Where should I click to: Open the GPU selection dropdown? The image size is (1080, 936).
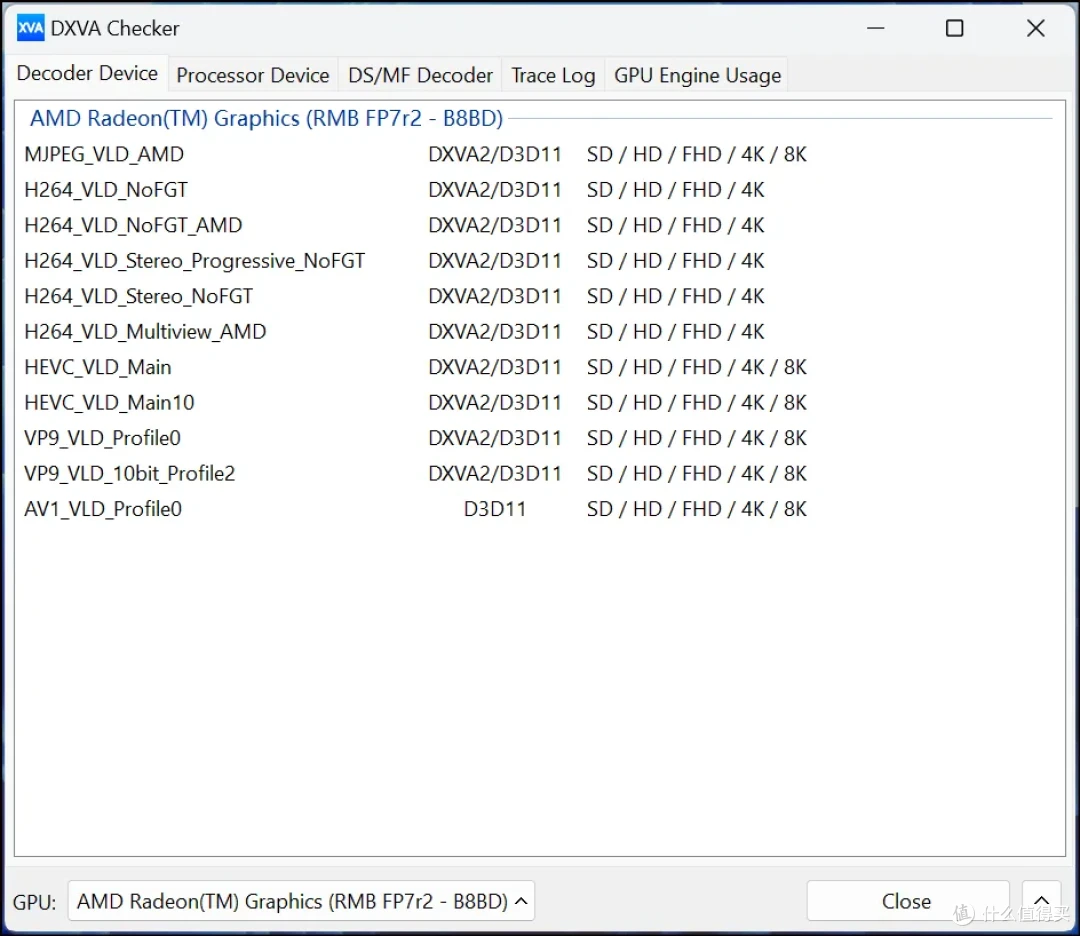coord(301,901)
